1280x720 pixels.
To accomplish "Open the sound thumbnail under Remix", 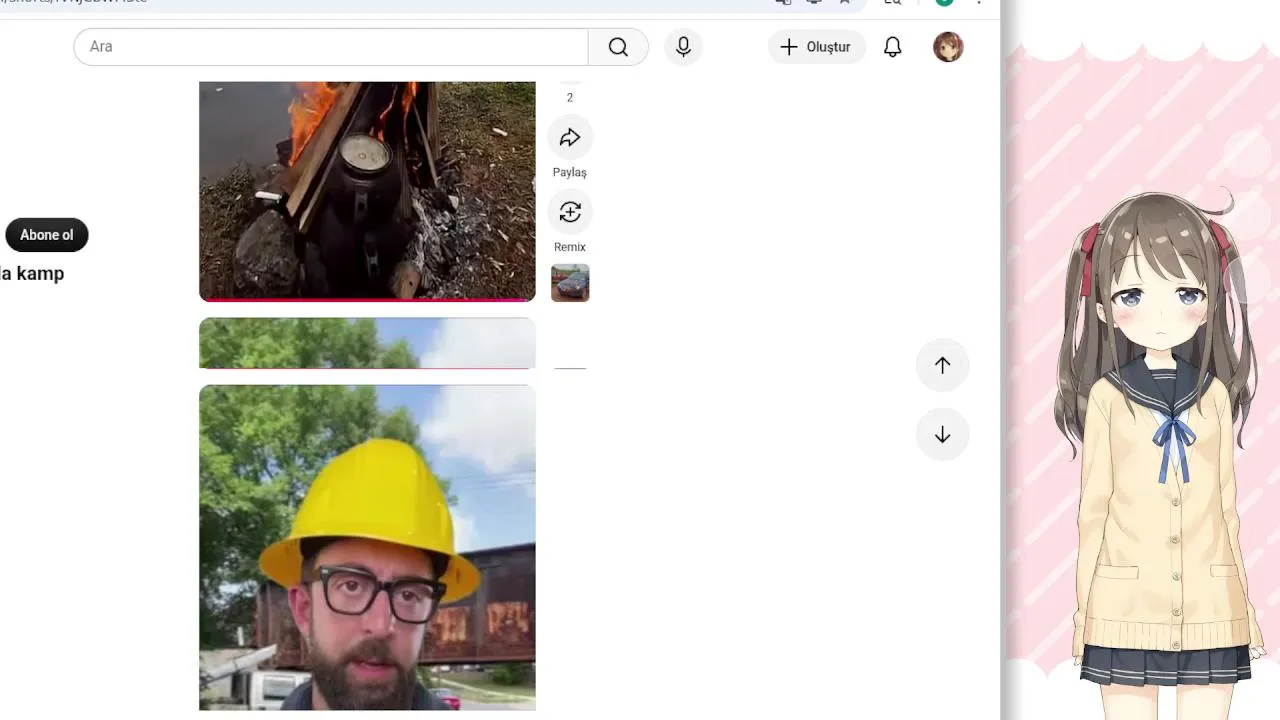I will pos(570,283).
